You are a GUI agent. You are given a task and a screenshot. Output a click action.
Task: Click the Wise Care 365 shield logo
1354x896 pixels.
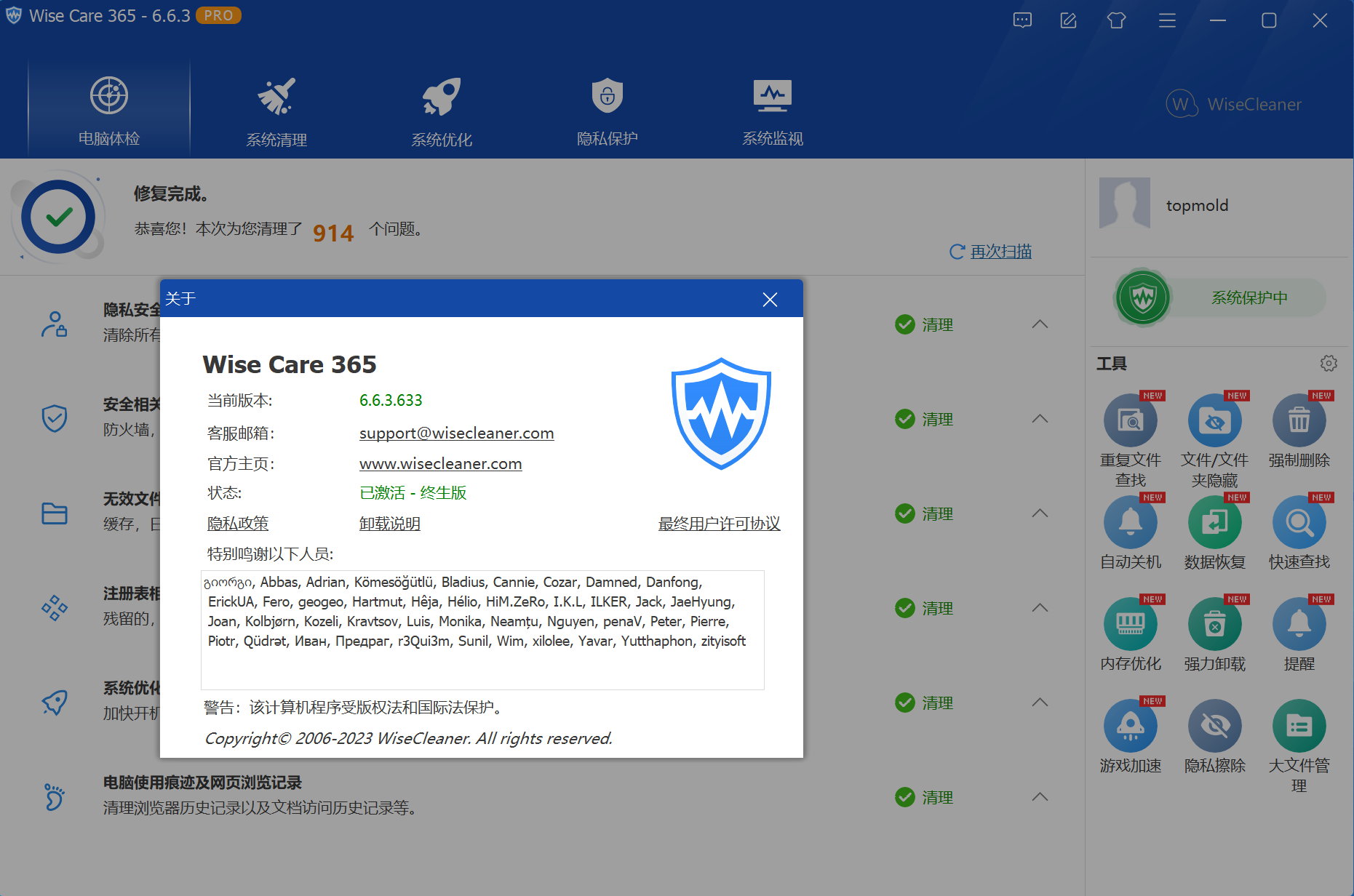coord(721,413)
